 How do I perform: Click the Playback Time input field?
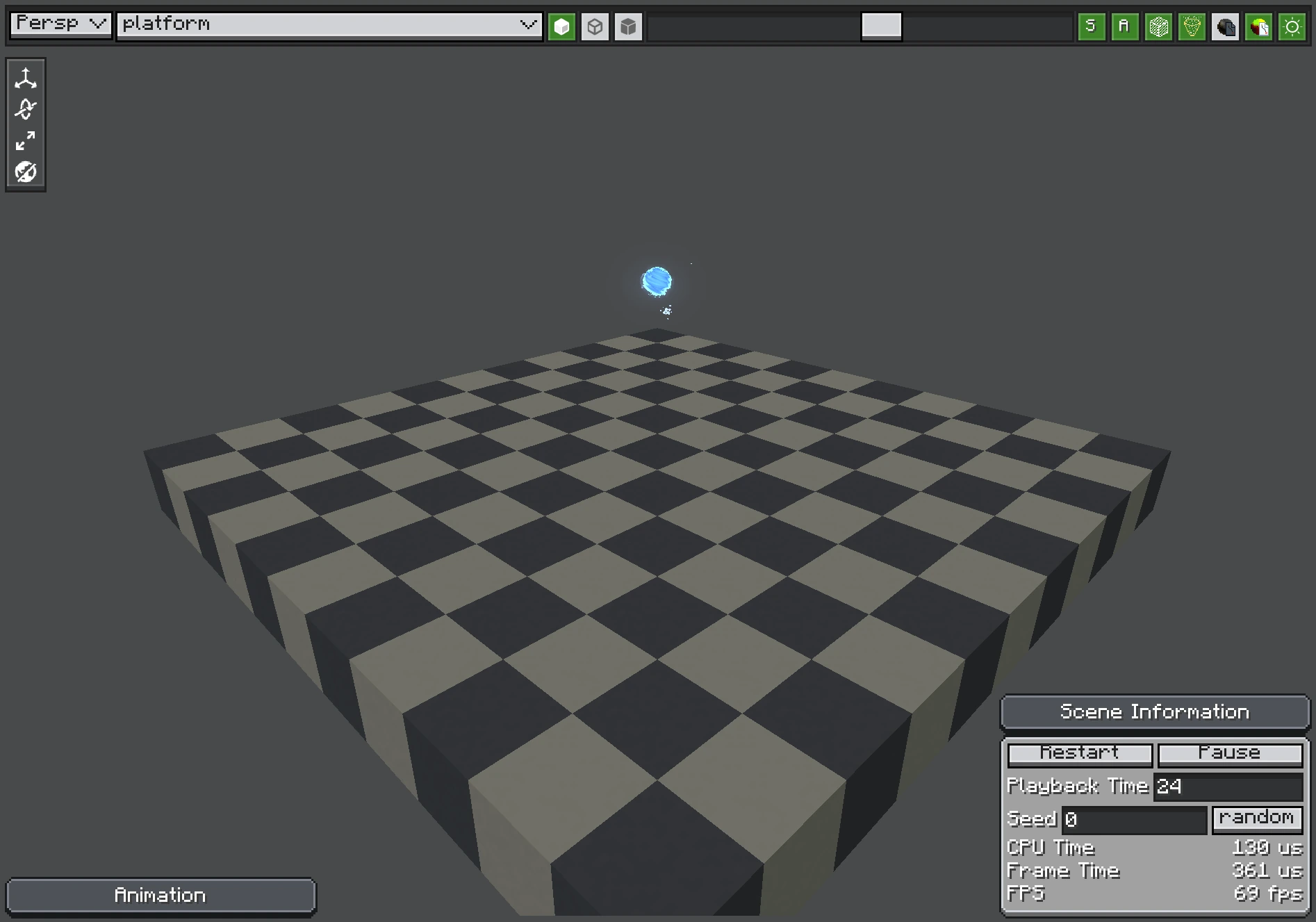1228,787
